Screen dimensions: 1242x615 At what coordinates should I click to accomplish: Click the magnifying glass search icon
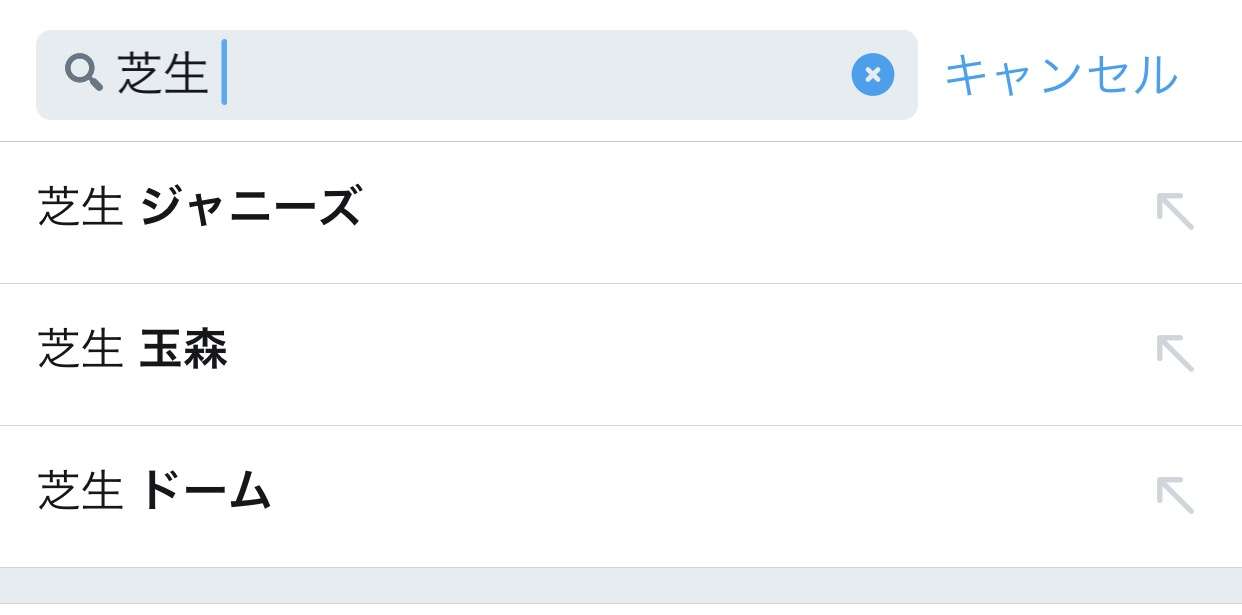coord(84,73)
